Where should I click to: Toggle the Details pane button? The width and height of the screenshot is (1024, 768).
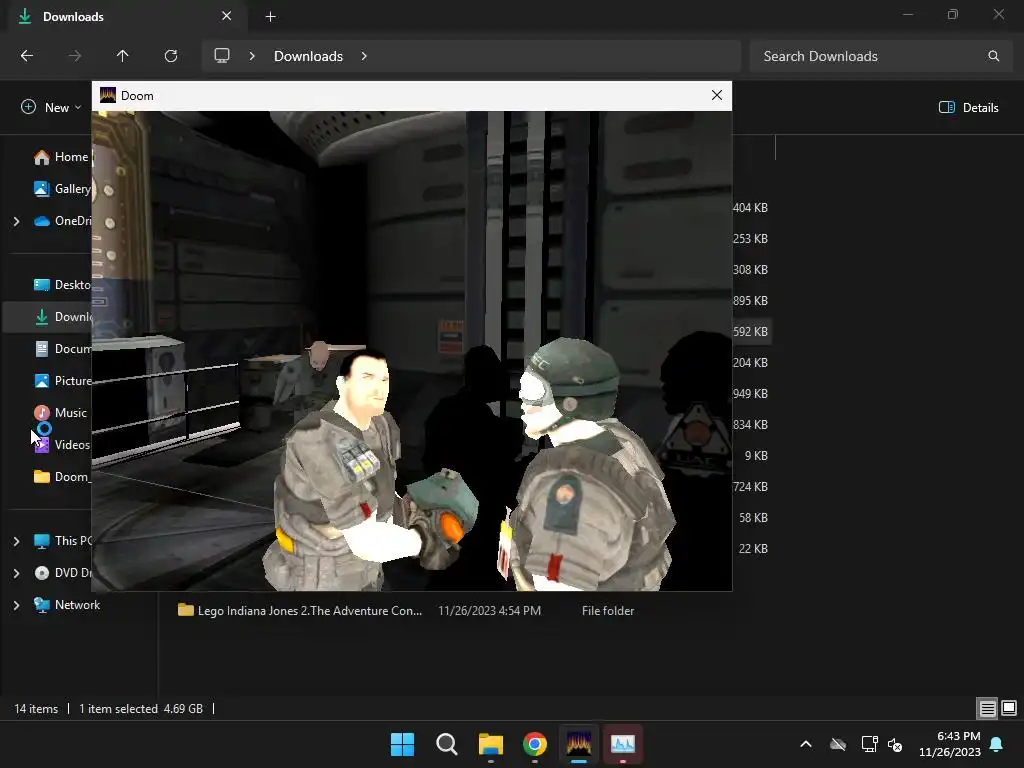point(968,107)
